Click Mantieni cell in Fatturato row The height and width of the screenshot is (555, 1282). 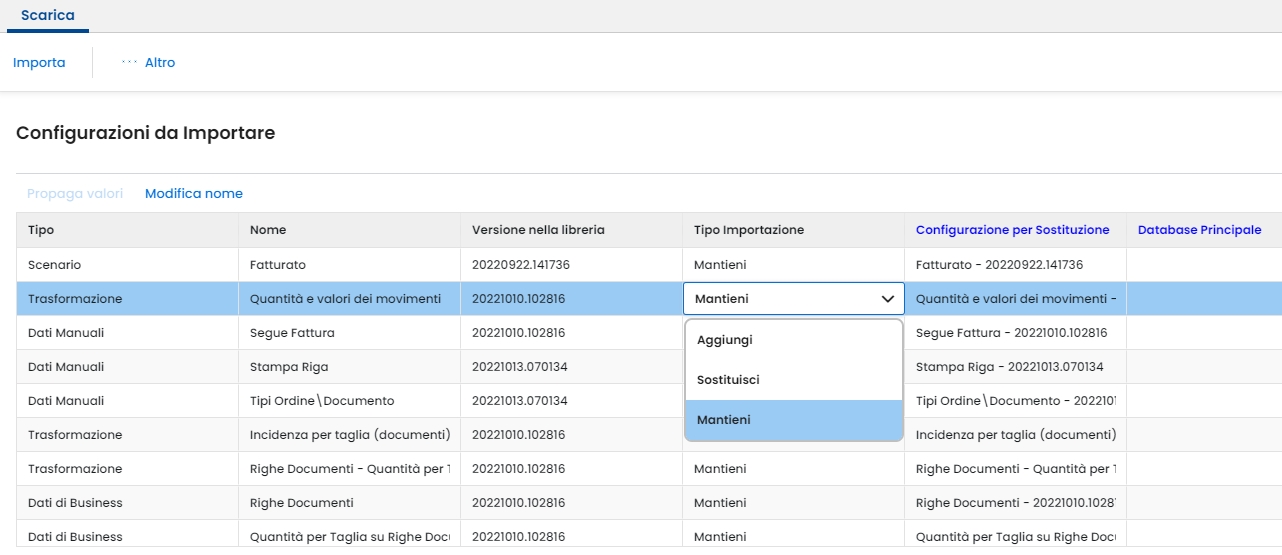coord(721,265)
